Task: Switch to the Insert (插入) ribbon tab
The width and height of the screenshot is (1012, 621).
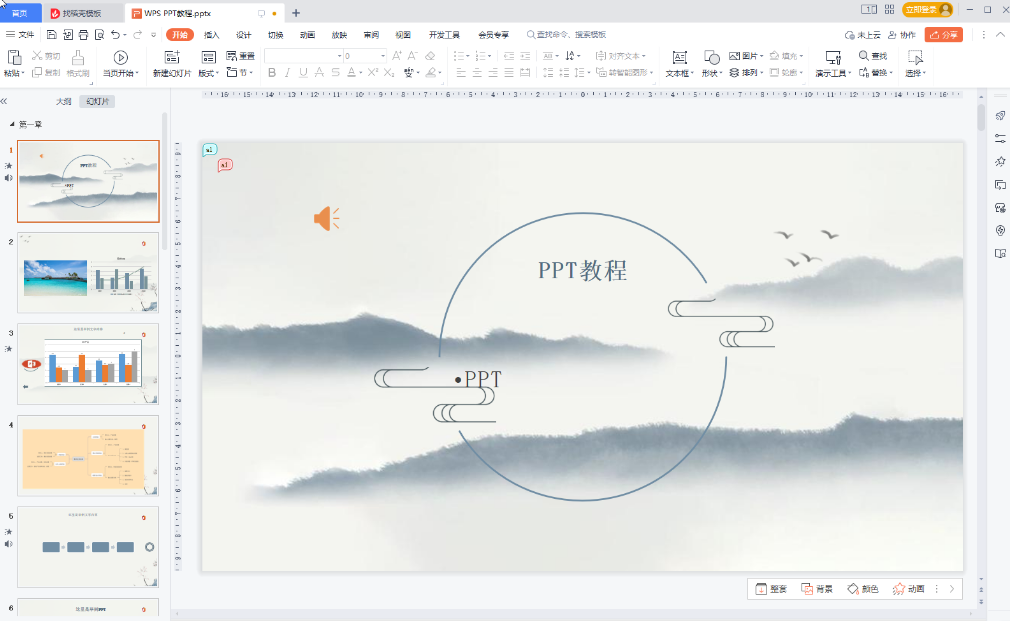Action: coord(211,35)
